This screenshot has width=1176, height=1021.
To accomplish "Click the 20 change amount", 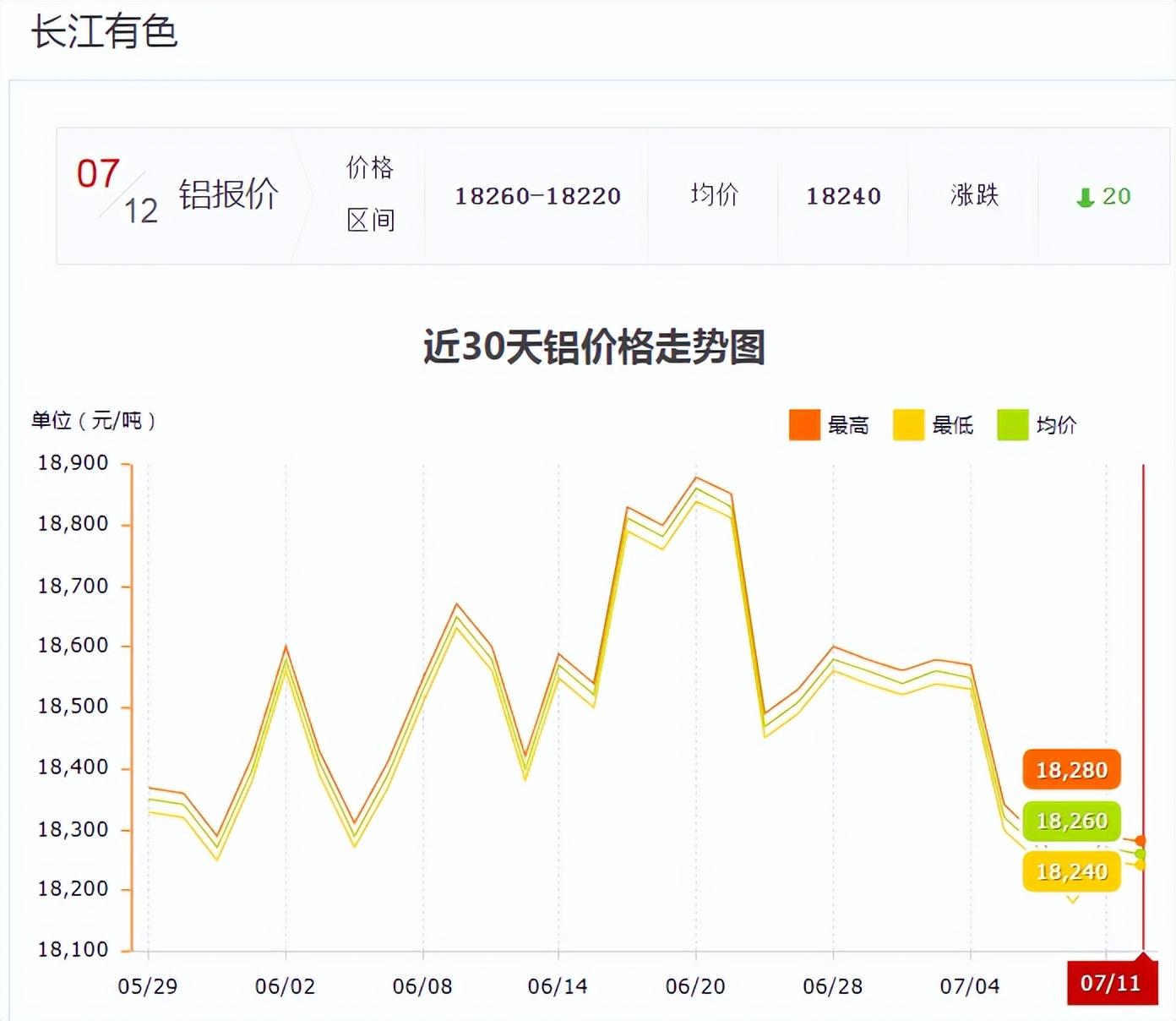I will 1116,196.
